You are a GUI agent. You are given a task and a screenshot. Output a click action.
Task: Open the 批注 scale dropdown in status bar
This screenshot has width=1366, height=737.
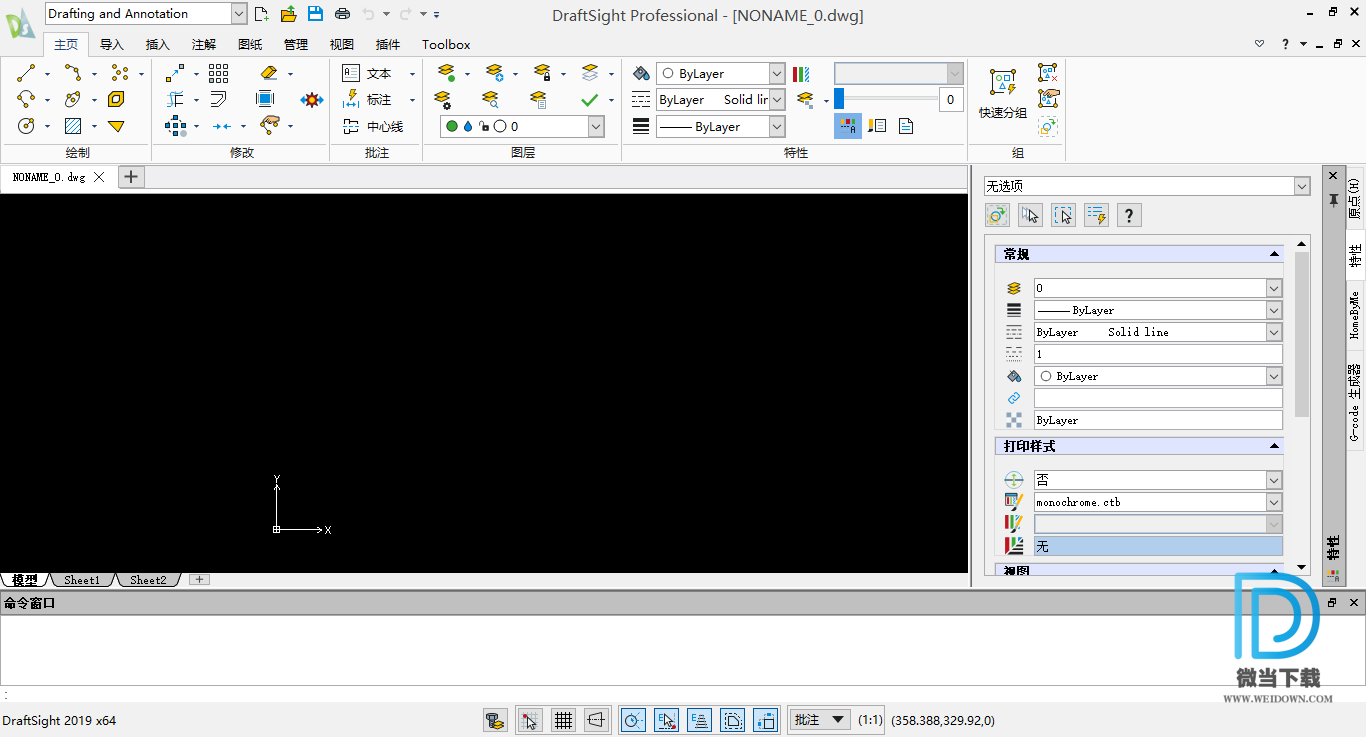[820, 720]
